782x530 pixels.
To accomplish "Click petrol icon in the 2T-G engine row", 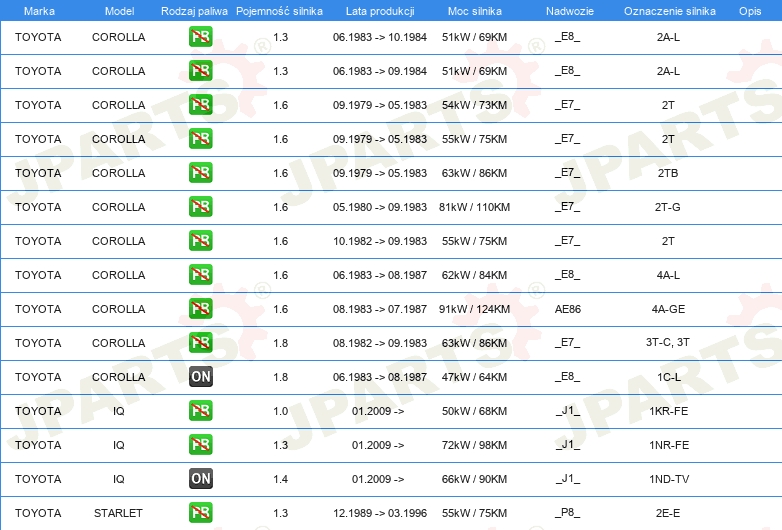I will 200,207.
